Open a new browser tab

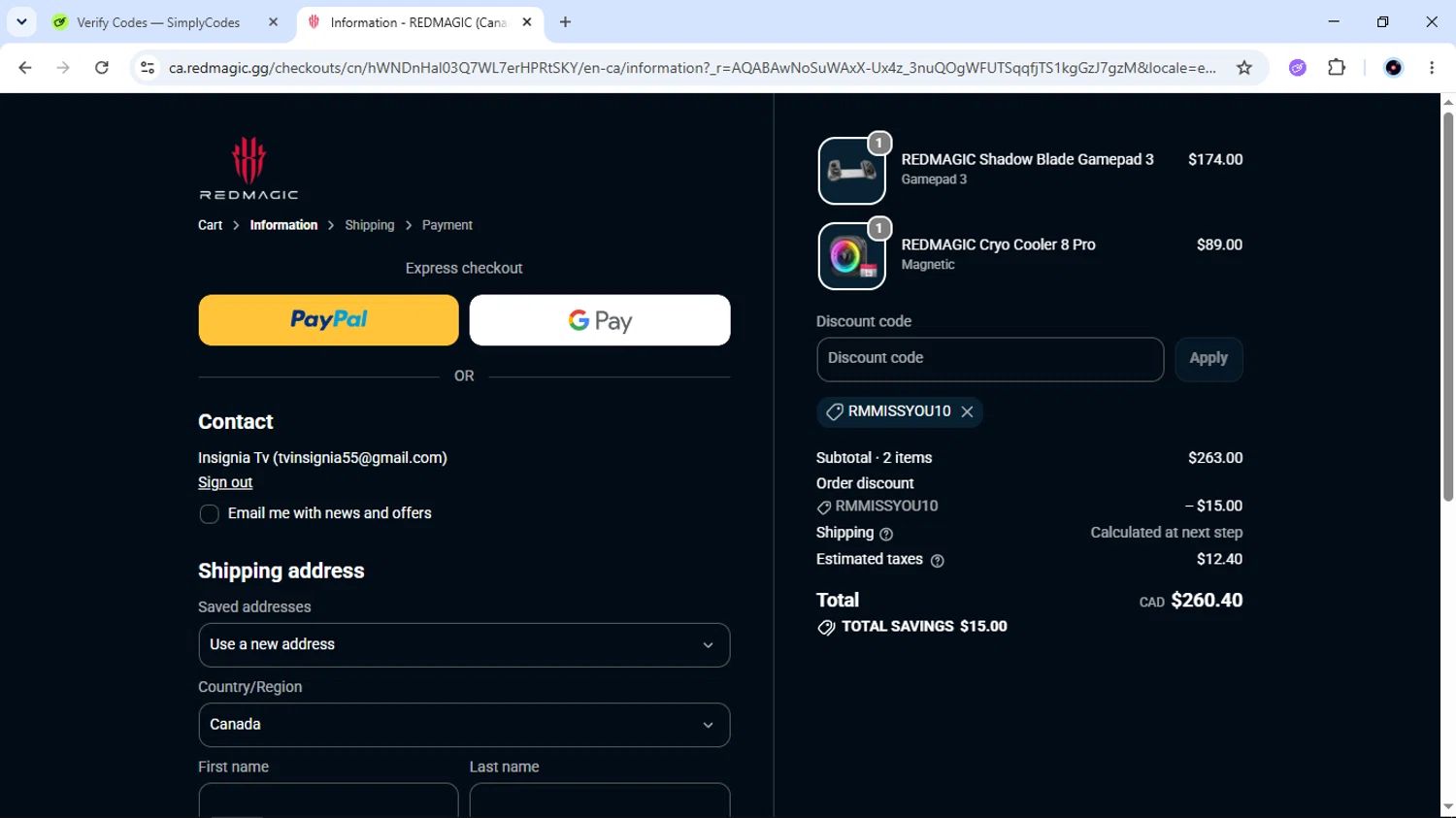click(x=565, y=22)
